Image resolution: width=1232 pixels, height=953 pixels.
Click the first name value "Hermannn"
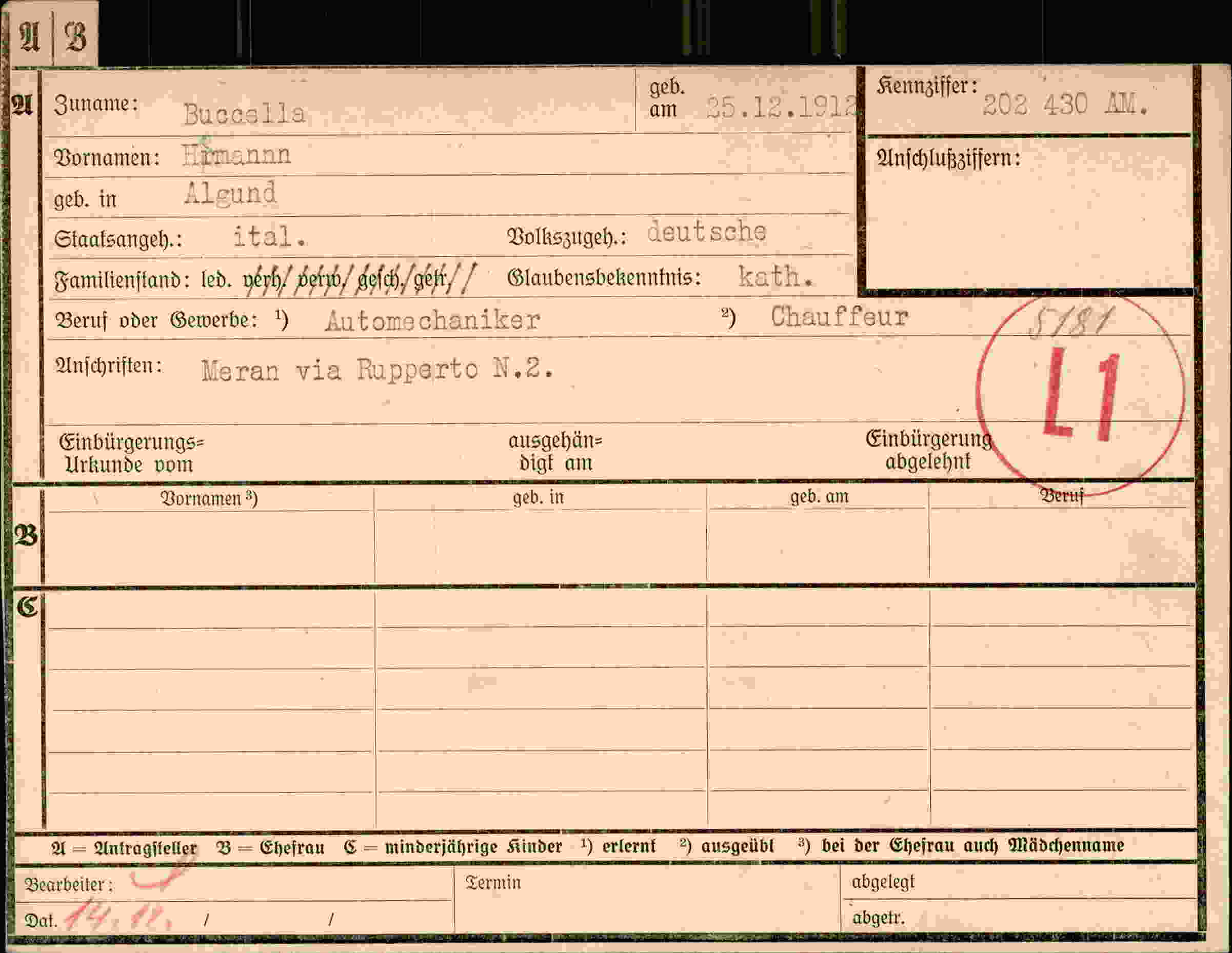[x=237, y=154]
